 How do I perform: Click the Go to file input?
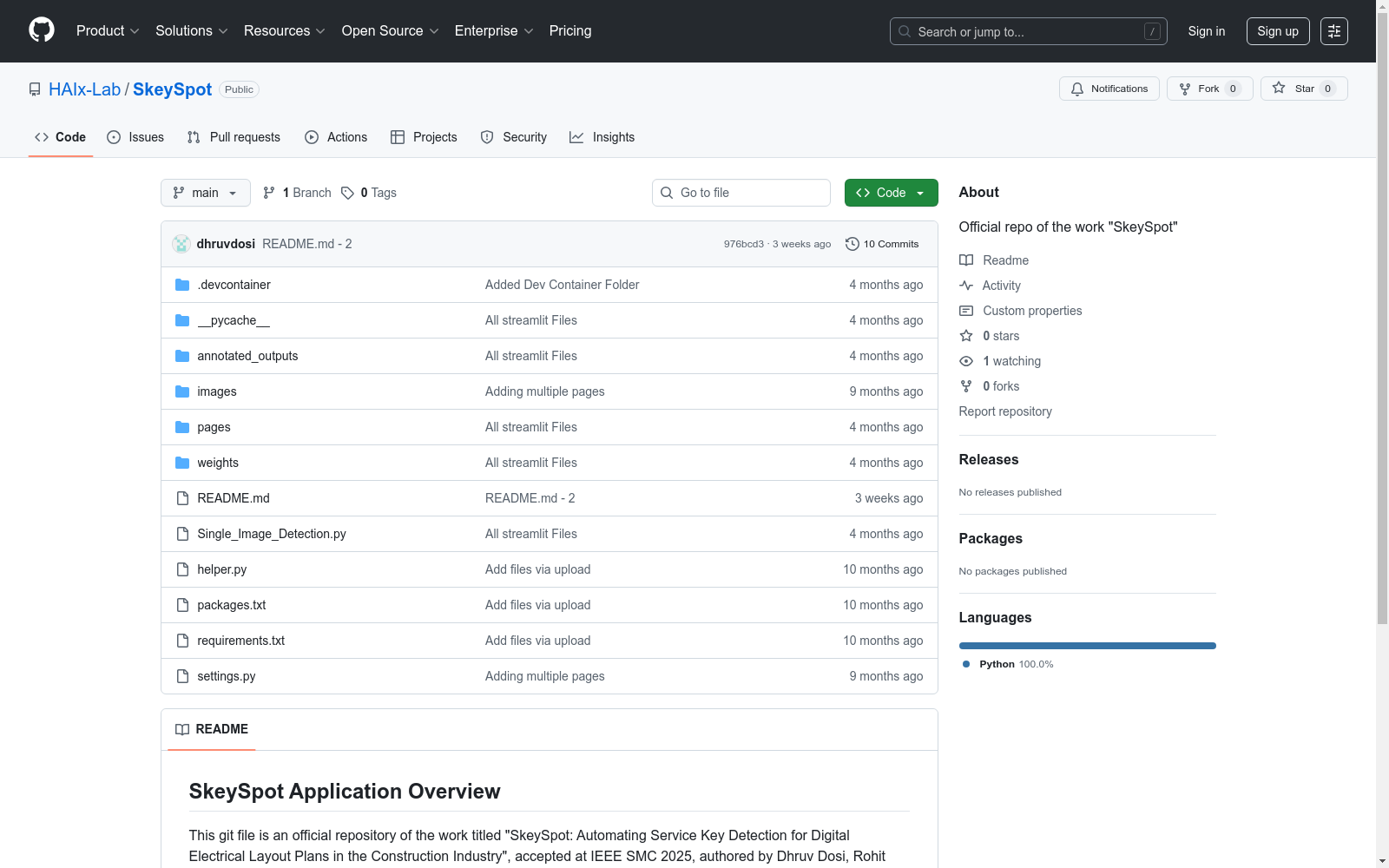[x=741, y=193]
